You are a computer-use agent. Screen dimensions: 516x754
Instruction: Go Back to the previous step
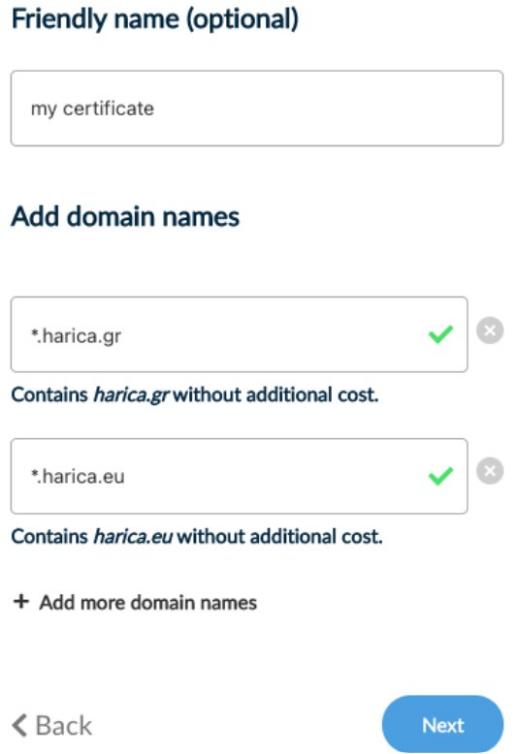tap(52, 725)
